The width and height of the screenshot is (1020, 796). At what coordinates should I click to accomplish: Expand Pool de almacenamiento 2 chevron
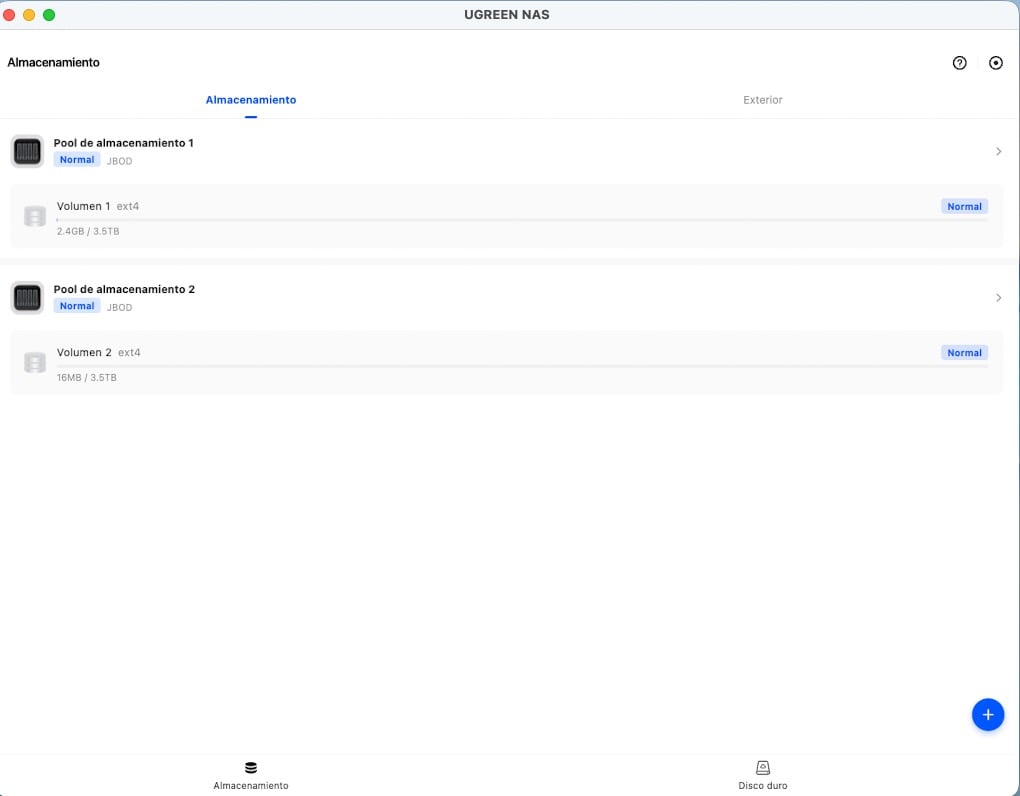(x=998, y=298)
